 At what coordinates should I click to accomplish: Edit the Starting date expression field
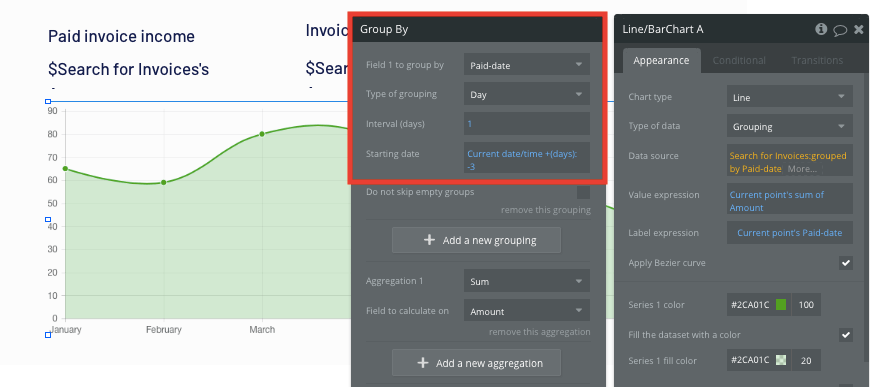527,160
